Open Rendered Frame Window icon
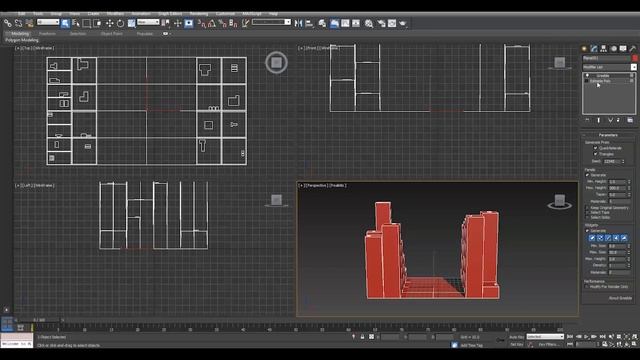This screenshot has height=360, width=640. [392, 23]
